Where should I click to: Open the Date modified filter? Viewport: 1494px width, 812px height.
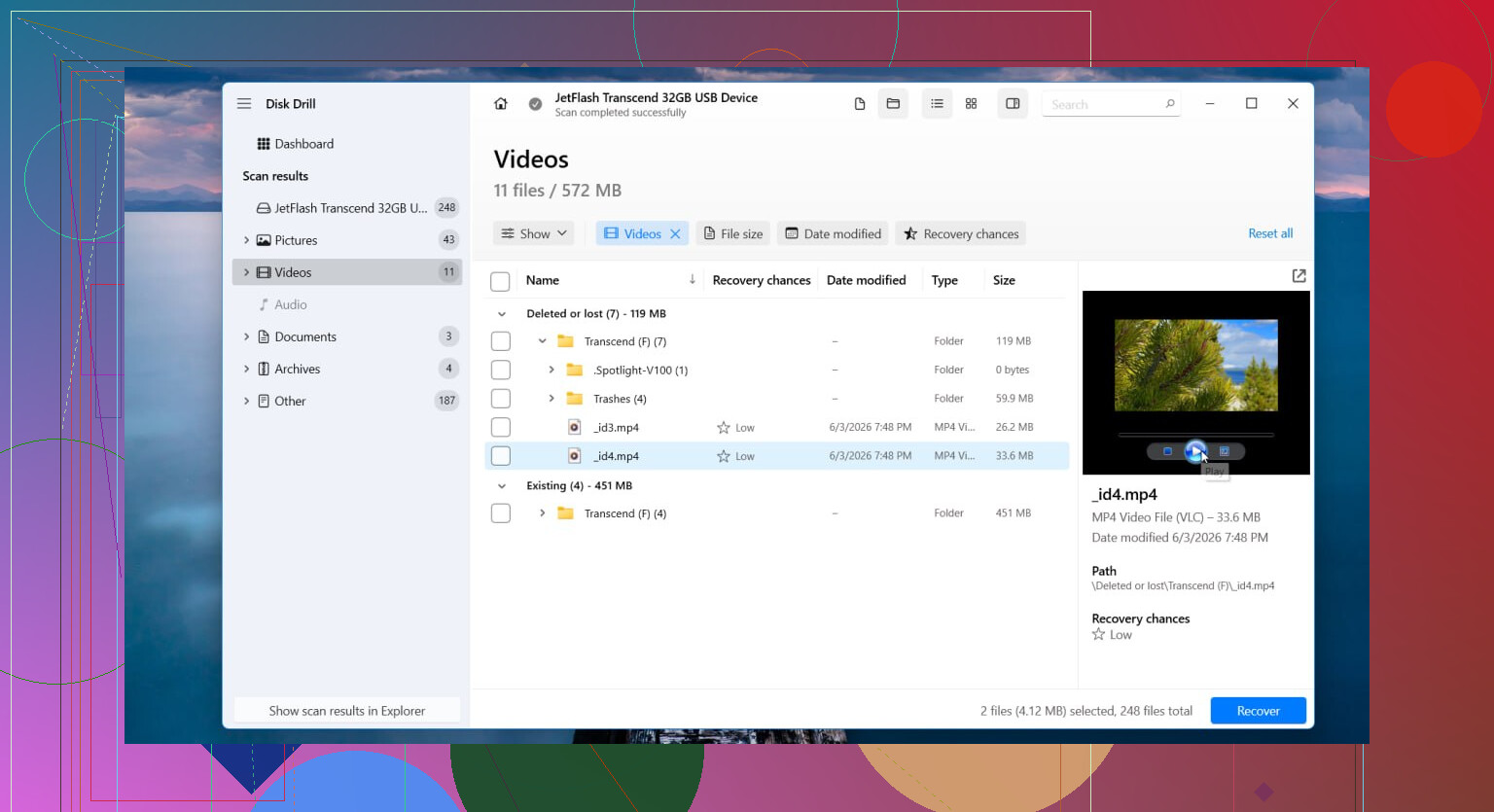click(833, 234)
